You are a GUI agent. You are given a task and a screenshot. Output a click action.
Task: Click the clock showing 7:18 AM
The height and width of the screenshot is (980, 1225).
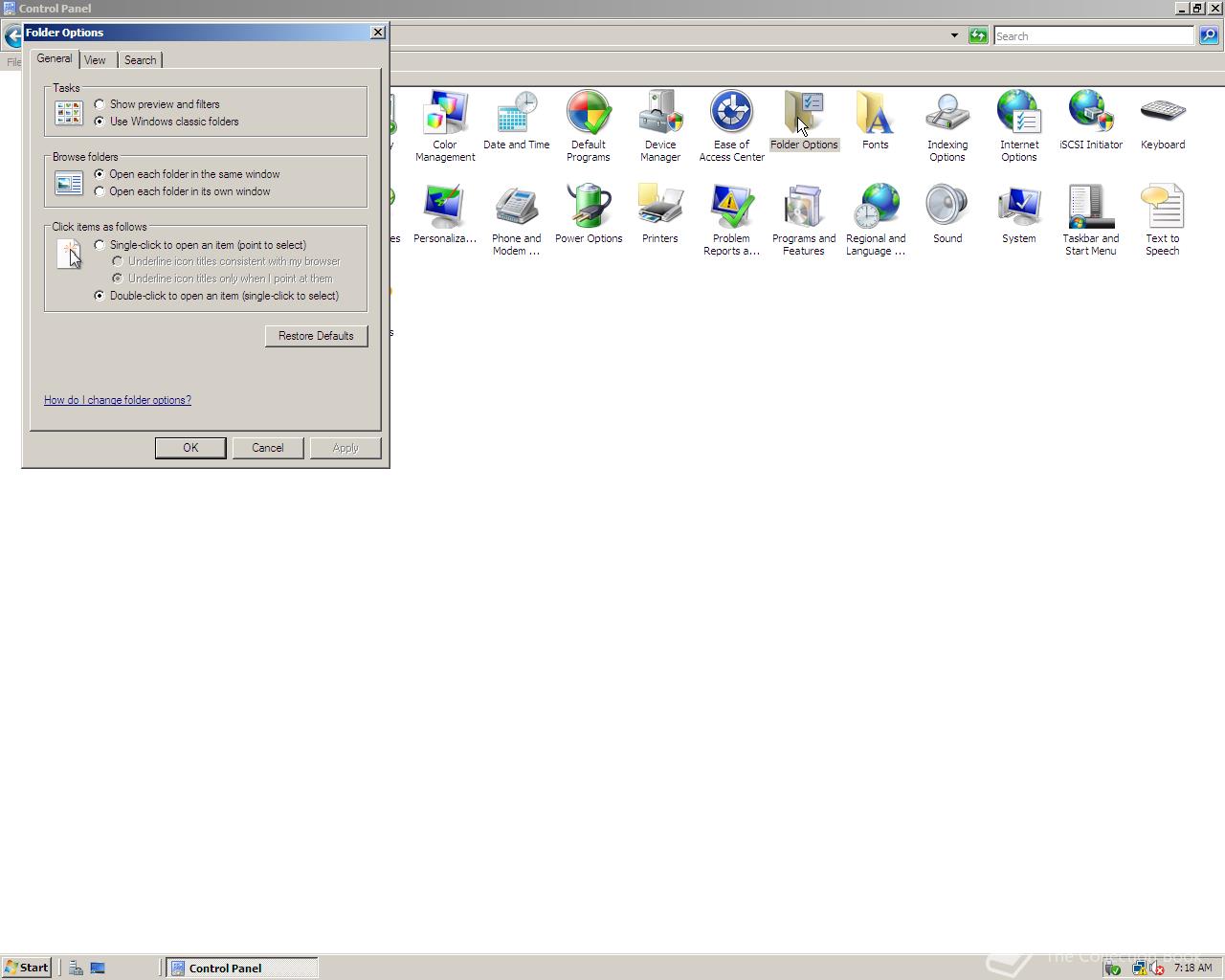click(x=1192, y=968)
